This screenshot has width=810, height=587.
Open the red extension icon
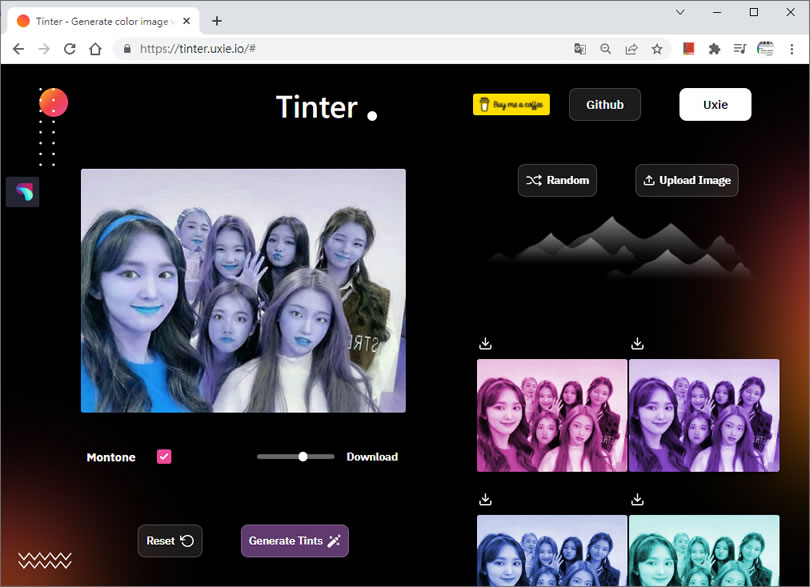(688, 49)
